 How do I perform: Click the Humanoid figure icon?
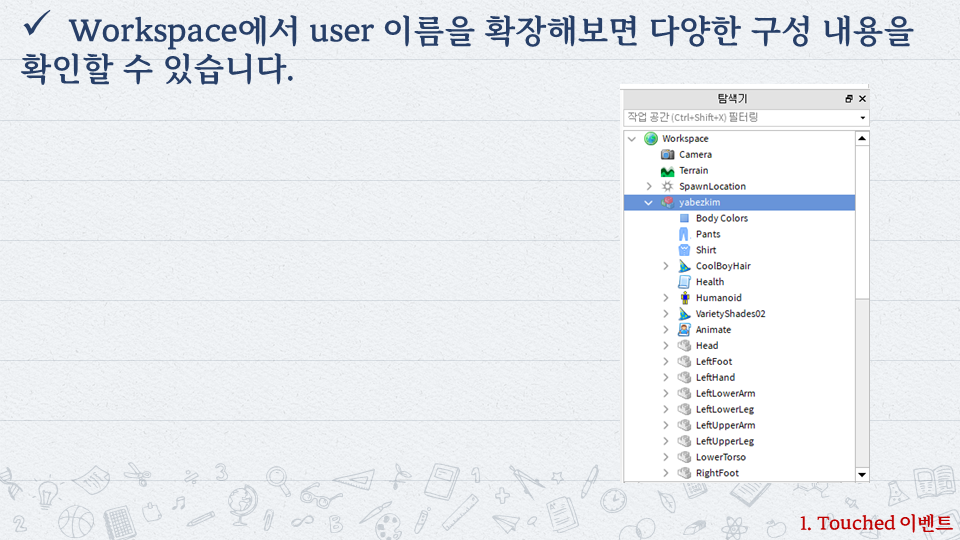[x=684, y=298]
